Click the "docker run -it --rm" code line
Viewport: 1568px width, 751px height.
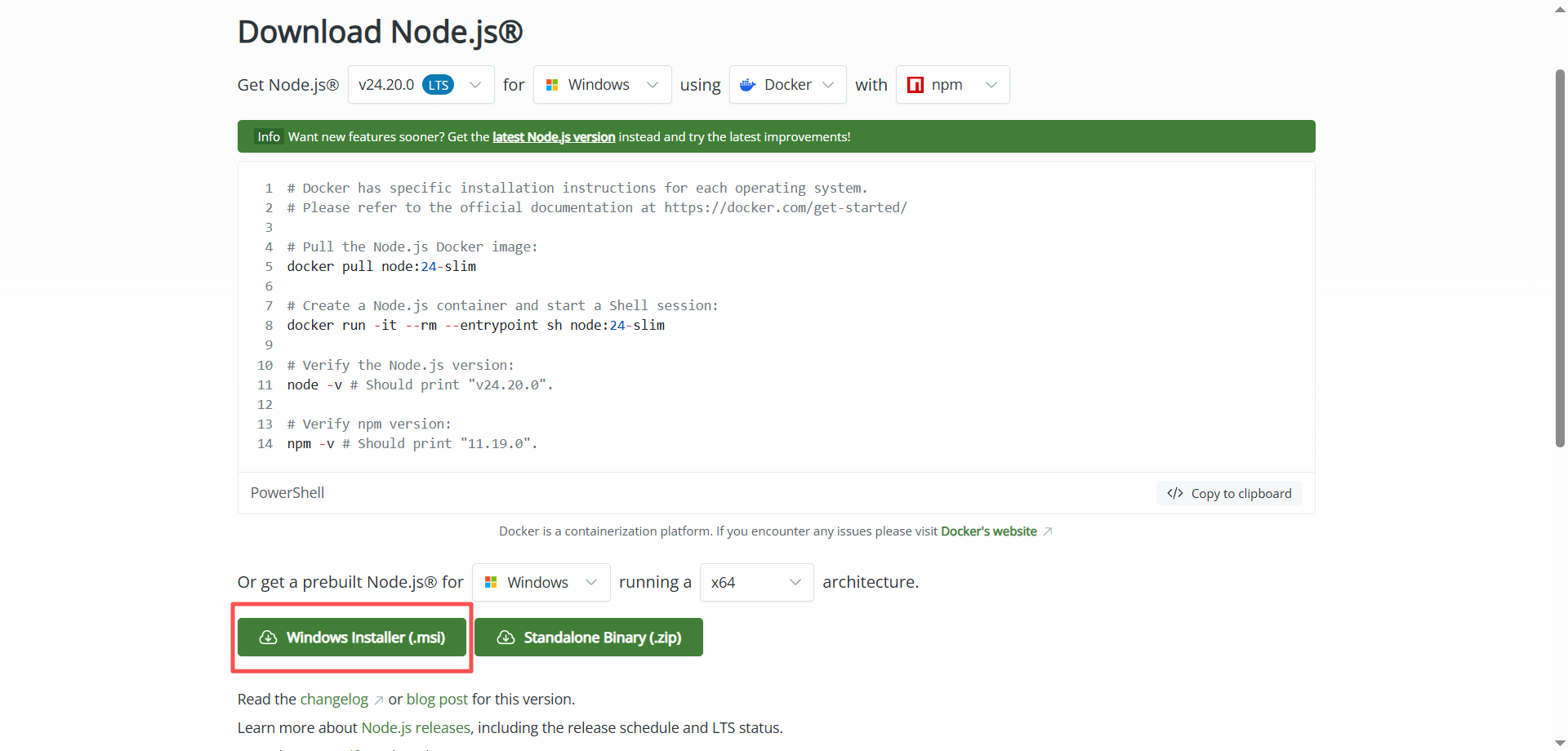pyautogui.click(x=476, y=326)
